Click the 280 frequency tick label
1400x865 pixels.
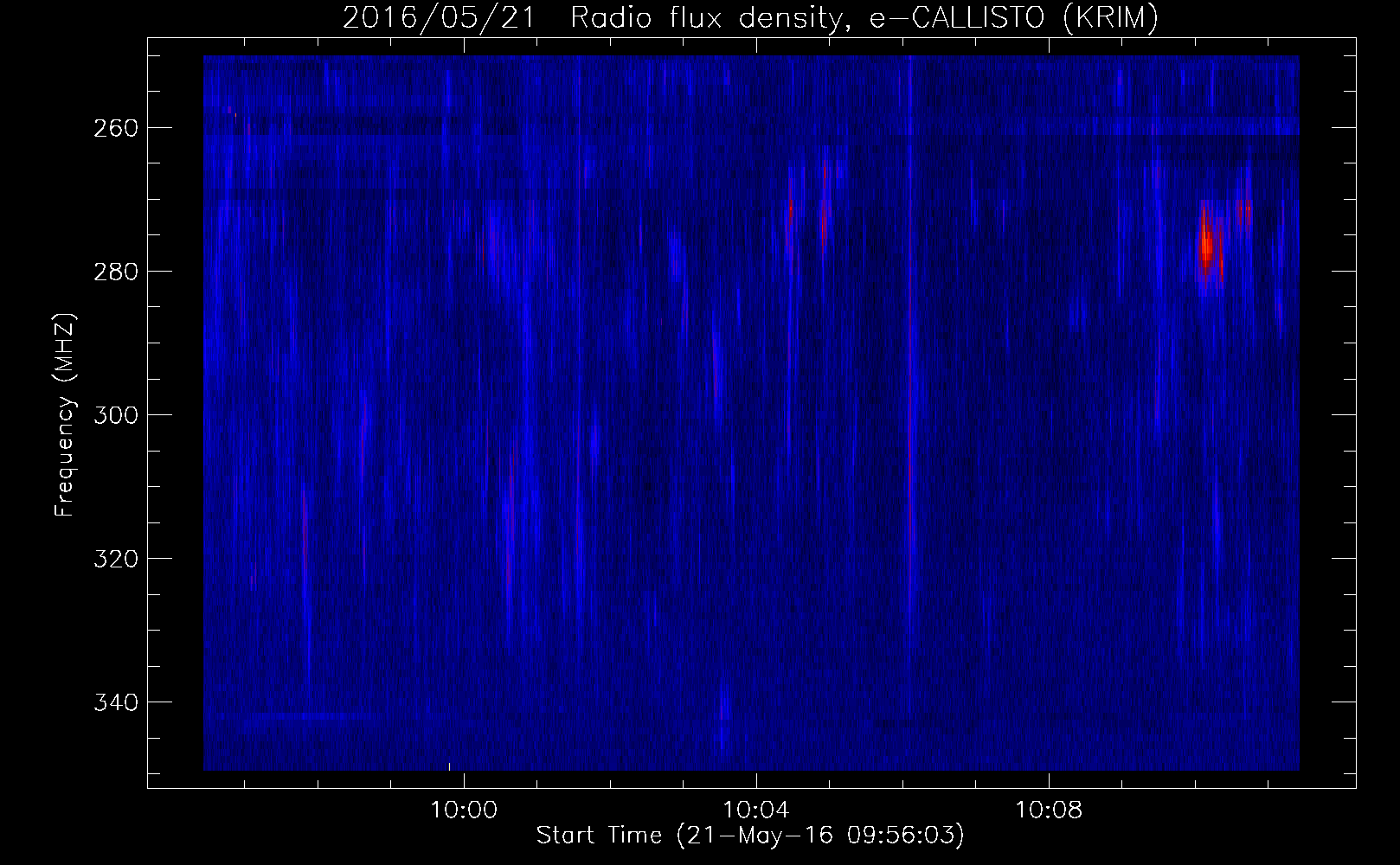[x=116, y=272]
